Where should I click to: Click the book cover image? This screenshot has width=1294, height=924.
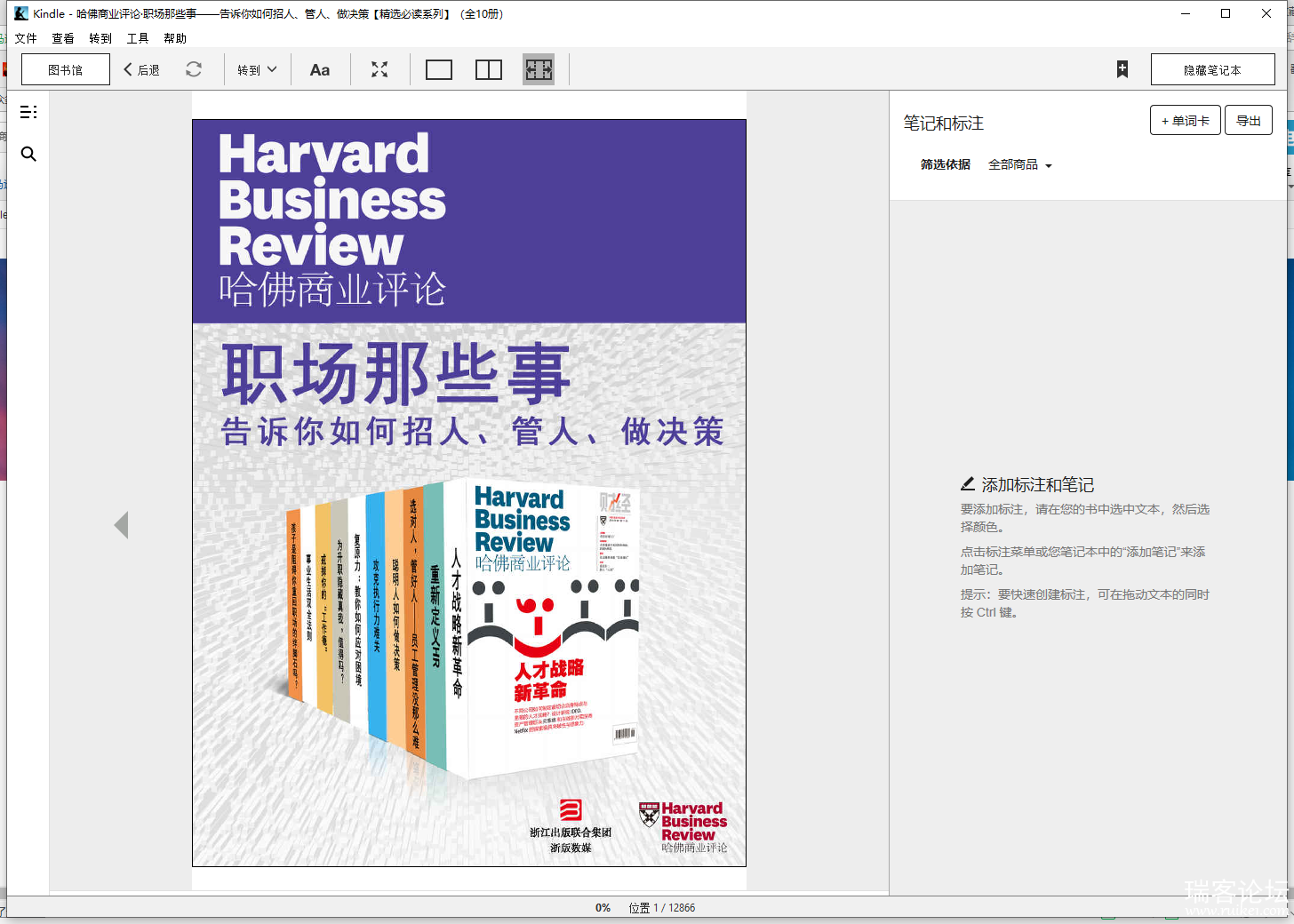click(x=469, y=493)
